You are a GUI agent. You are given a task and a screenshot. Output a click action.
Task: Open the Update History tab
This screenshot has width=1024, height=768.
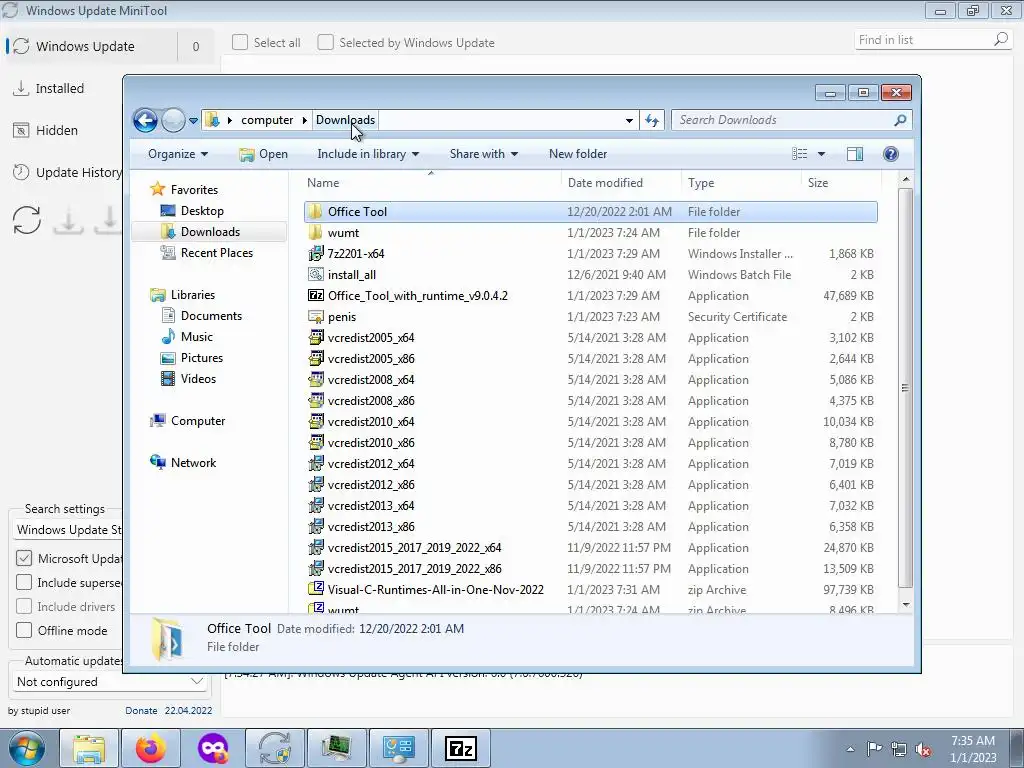[66, 172]
